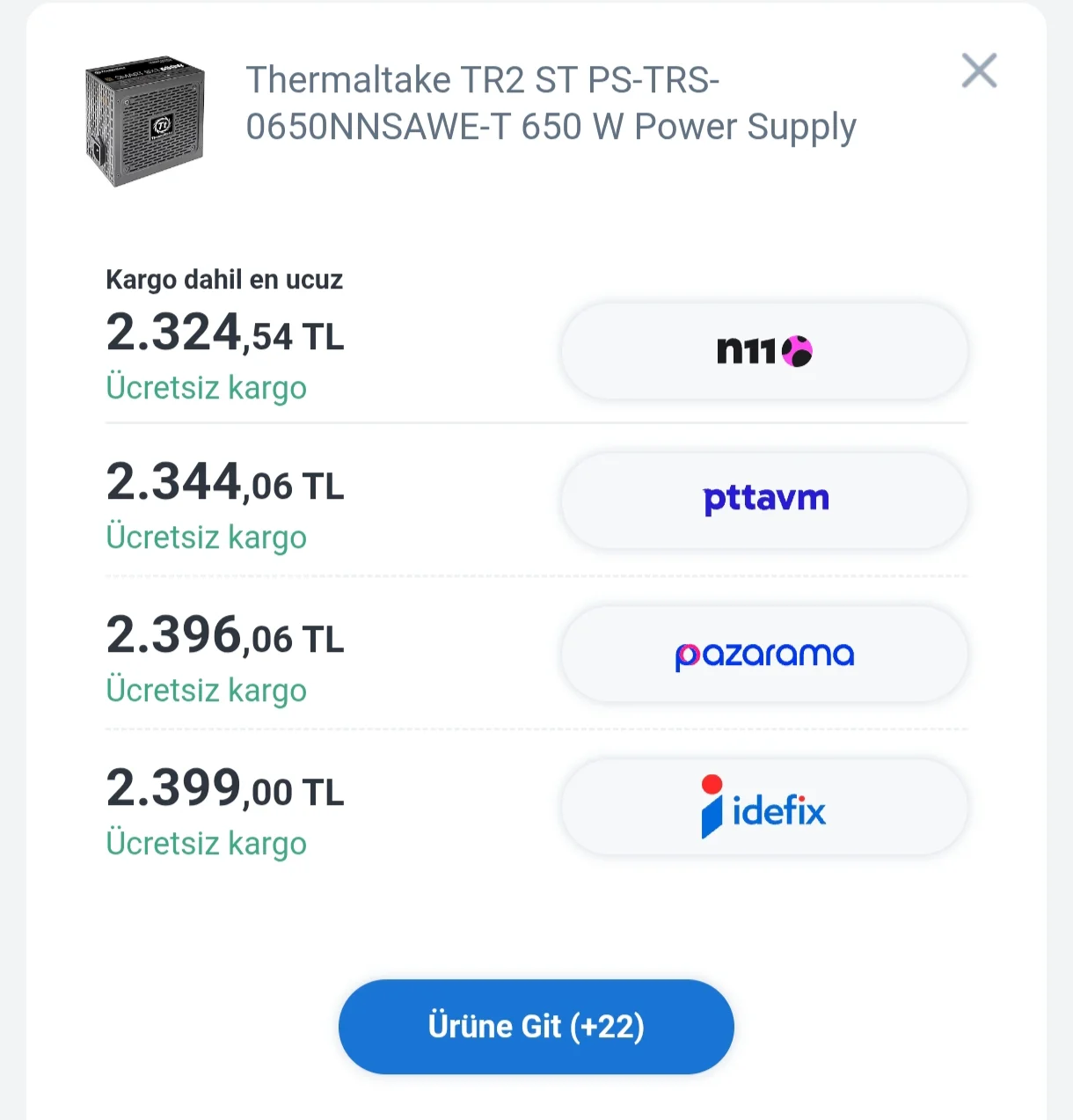Click "Ücretsiz kargo" under the 2.399,00 TL price
Image resolution: width=1073 pixels, height=1120 pixels.
pyautogui.click(x=206, y=844)
